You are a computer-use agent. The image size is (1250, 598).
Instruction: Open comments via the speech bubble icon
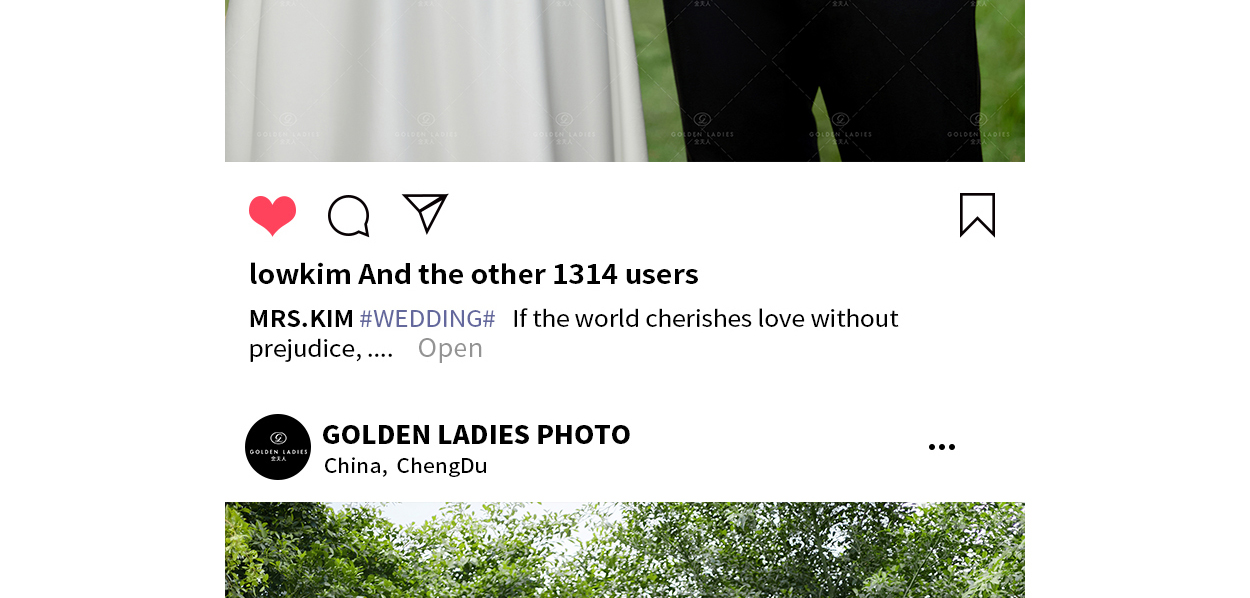(x=349, y=216)
